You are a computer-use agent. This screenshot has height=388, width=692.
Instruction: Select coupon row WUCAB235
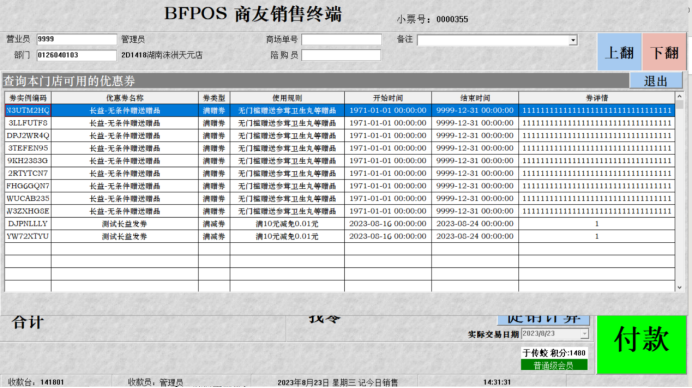tap(339, 198)
